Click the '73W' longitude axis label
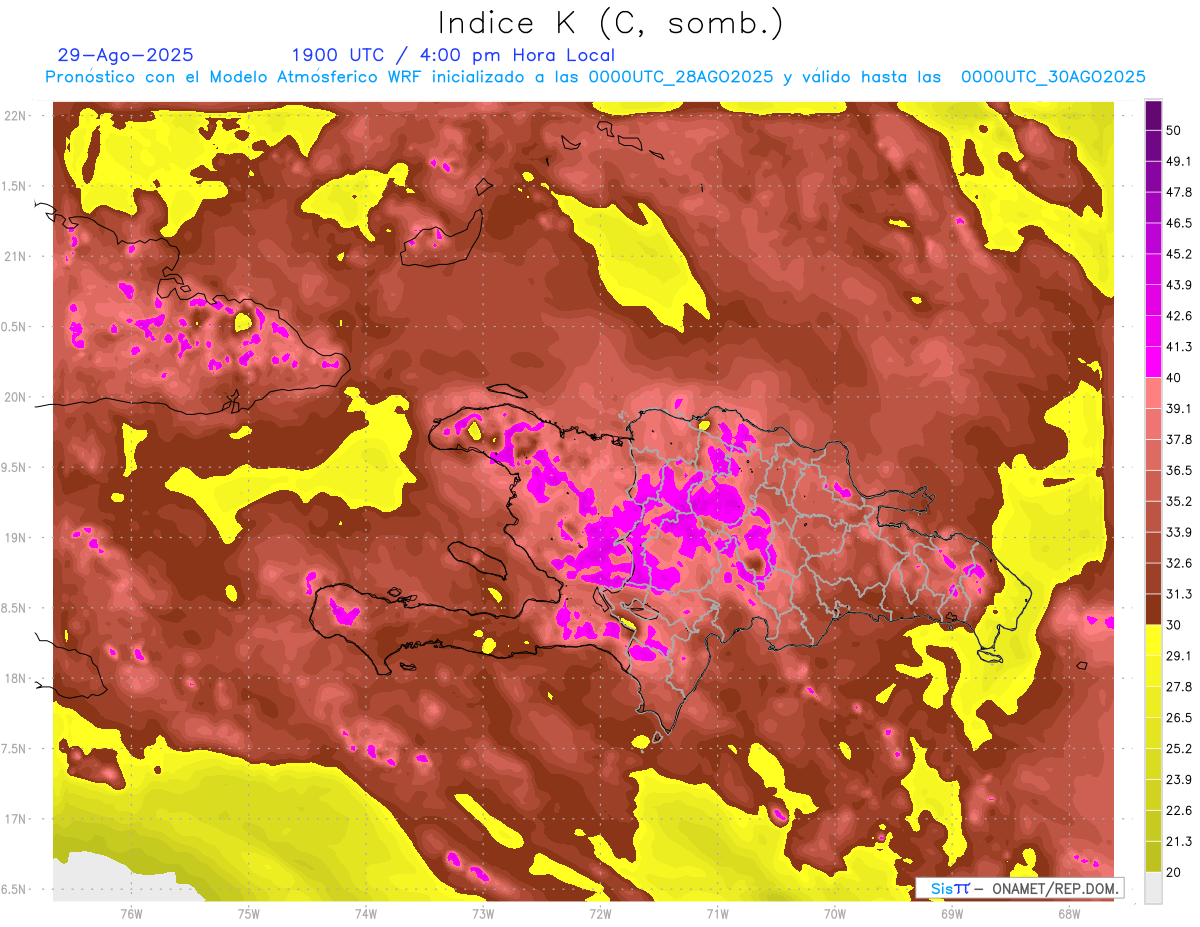This screenshot has height=927, width=1200. (483, 913)
